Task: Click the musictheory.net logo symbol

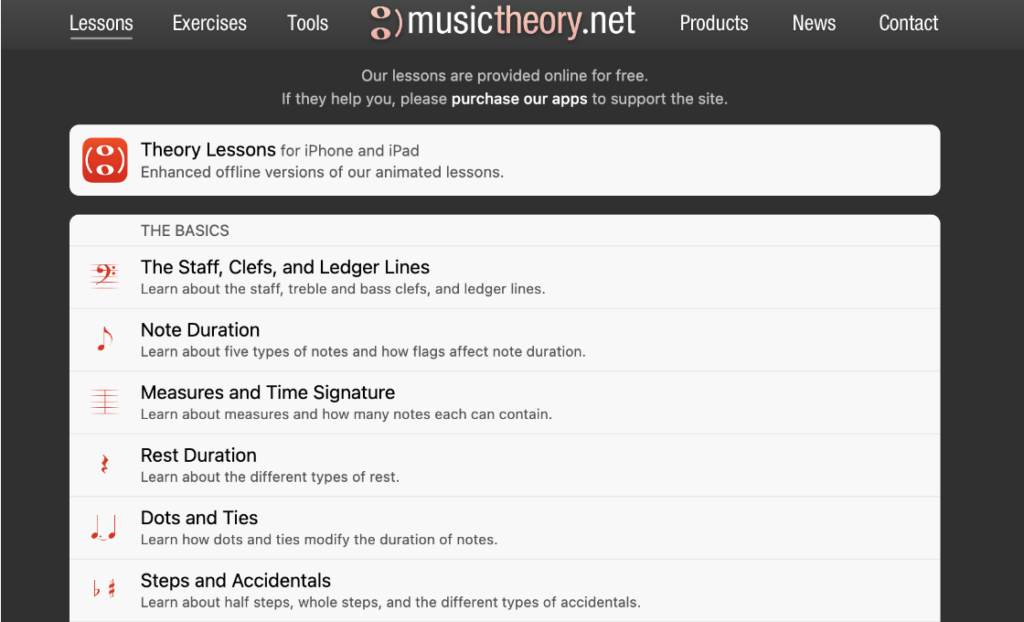Action: (x=385, y=23)
